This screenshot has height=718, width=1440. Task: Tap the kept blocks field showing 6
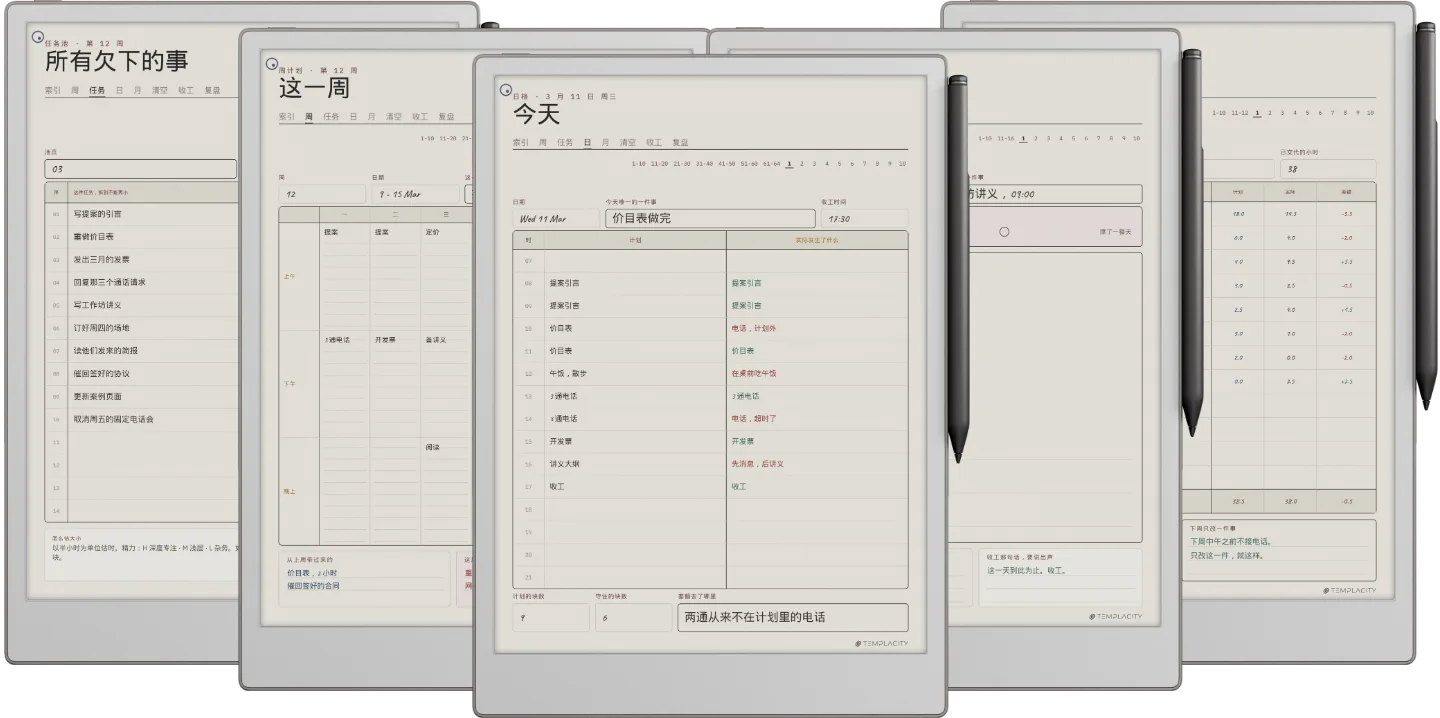click(633, 617)
